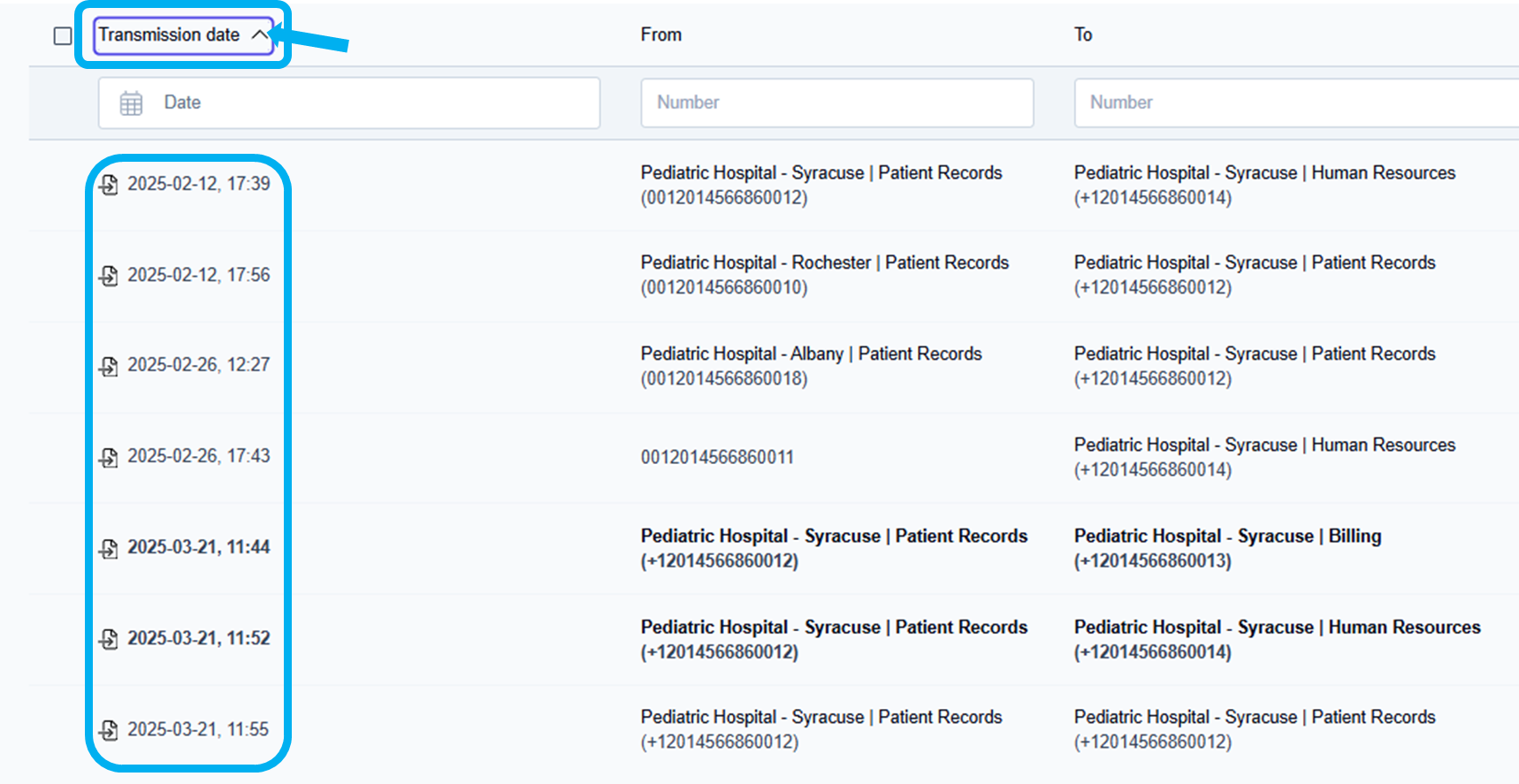The height and width of the screenshot is (784, 1519).
Task: Click the fax icon beside 2025-02-26, 17:43
Action: [109, 457]
